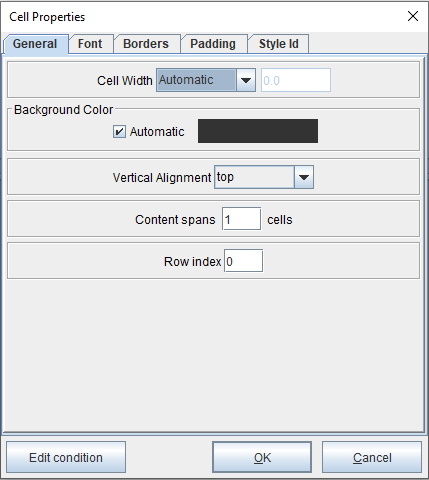Close the Cell Properties dialog window
Screen dimensions: 429x480
tap(413, 16)
